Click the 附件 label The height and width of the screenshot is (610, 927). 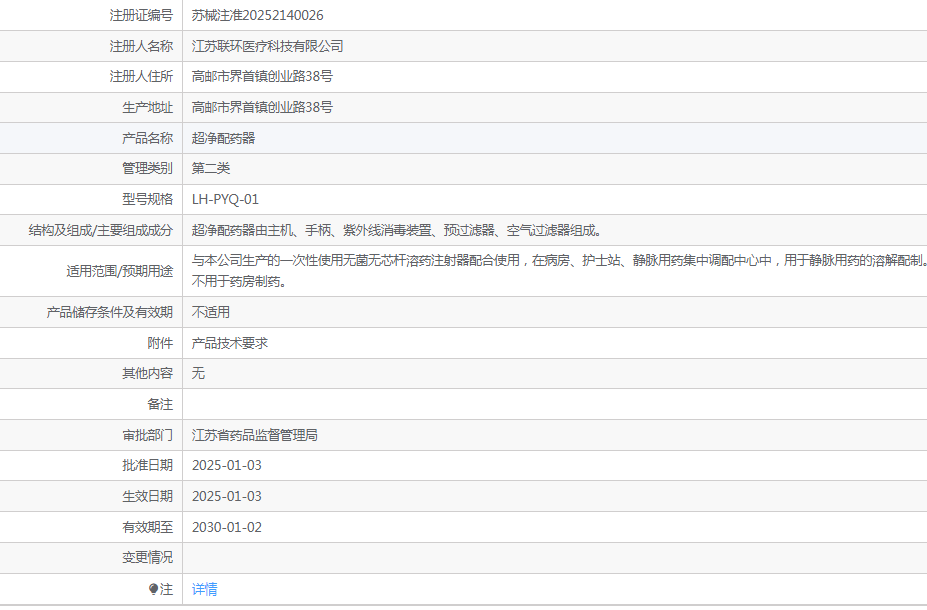point(160,343)
